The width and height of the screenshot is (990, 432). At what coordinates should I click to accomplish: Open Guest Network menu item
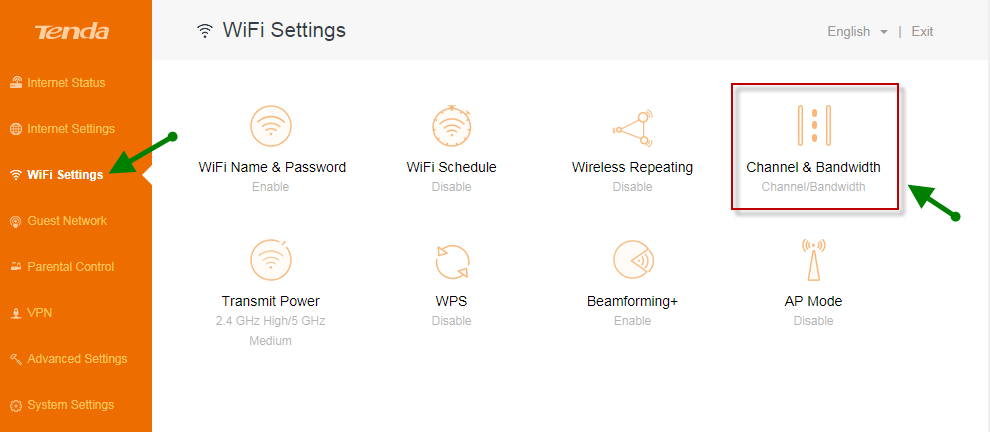59,221
